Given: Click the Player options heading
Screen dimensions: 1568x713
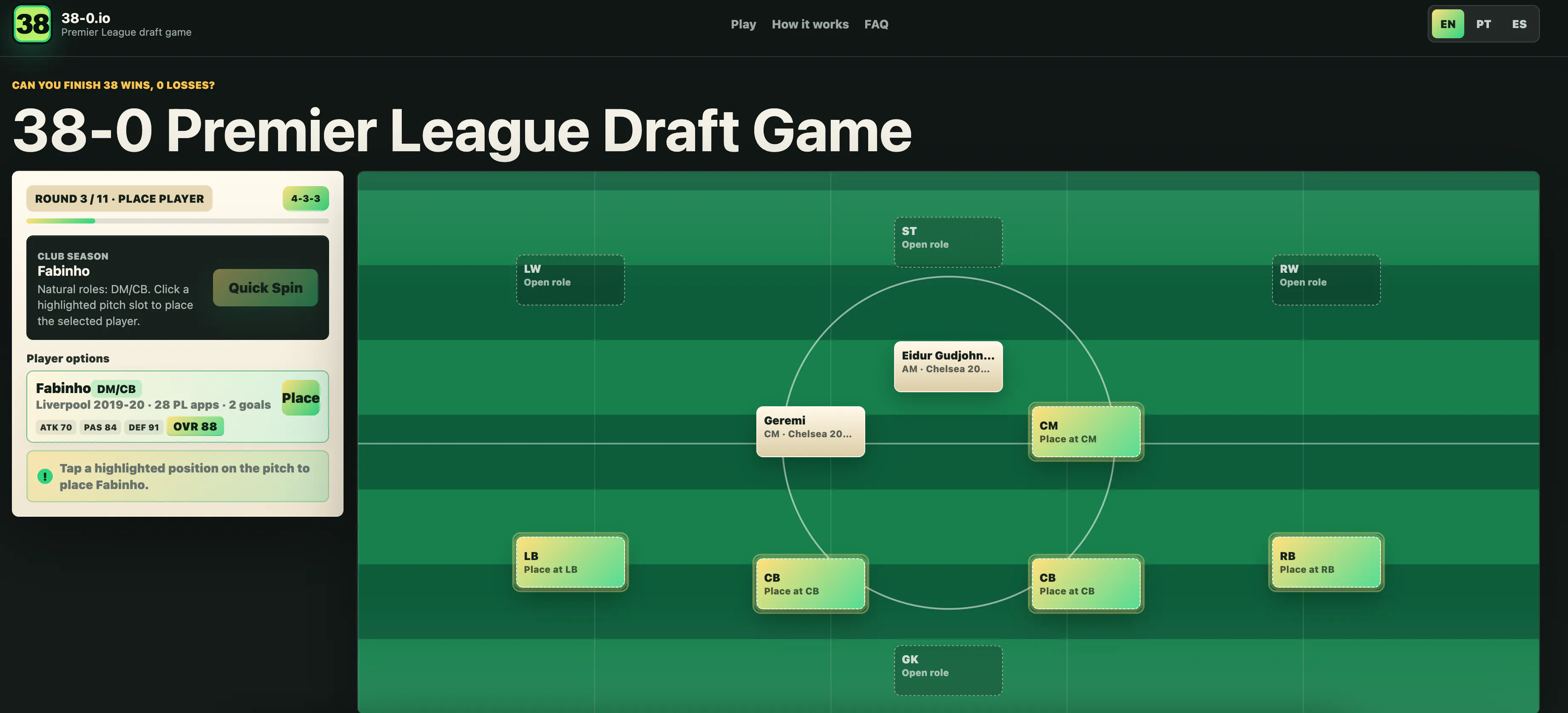Looking at the screenshot, I should 68,358.
